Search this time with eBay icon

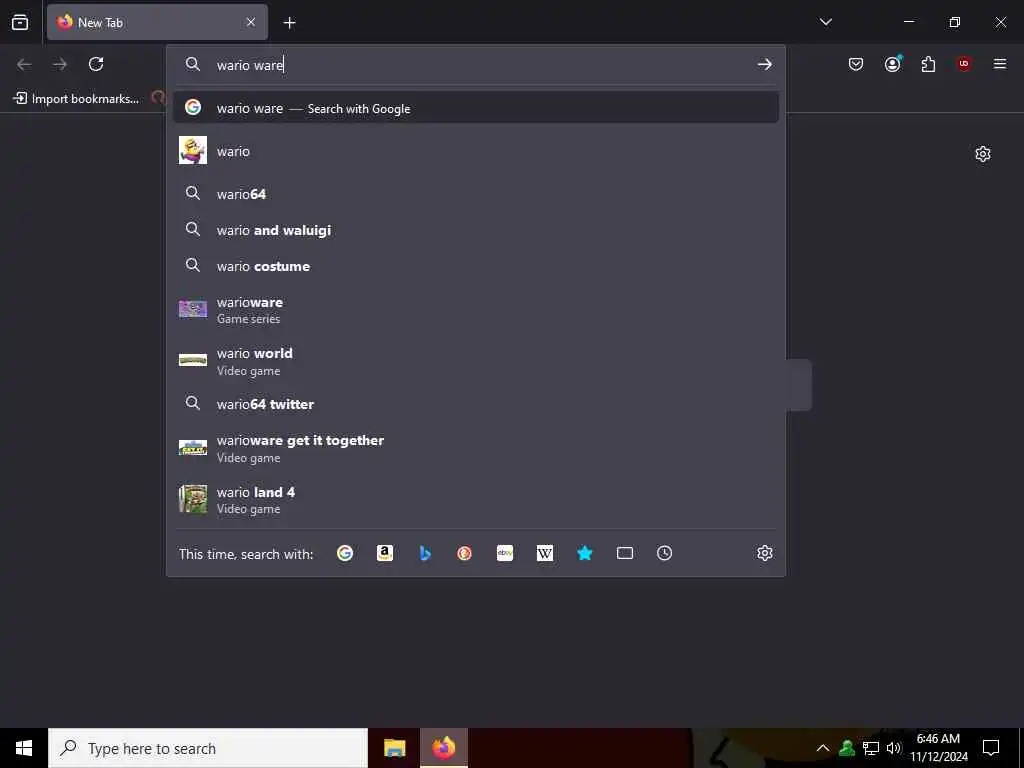505,553
